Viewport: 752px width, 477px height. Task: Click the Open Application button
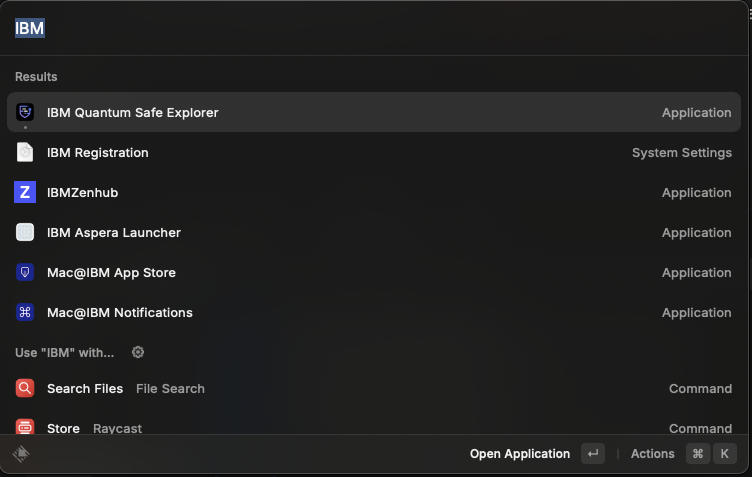pyautogui.click(x=520, y=454)
